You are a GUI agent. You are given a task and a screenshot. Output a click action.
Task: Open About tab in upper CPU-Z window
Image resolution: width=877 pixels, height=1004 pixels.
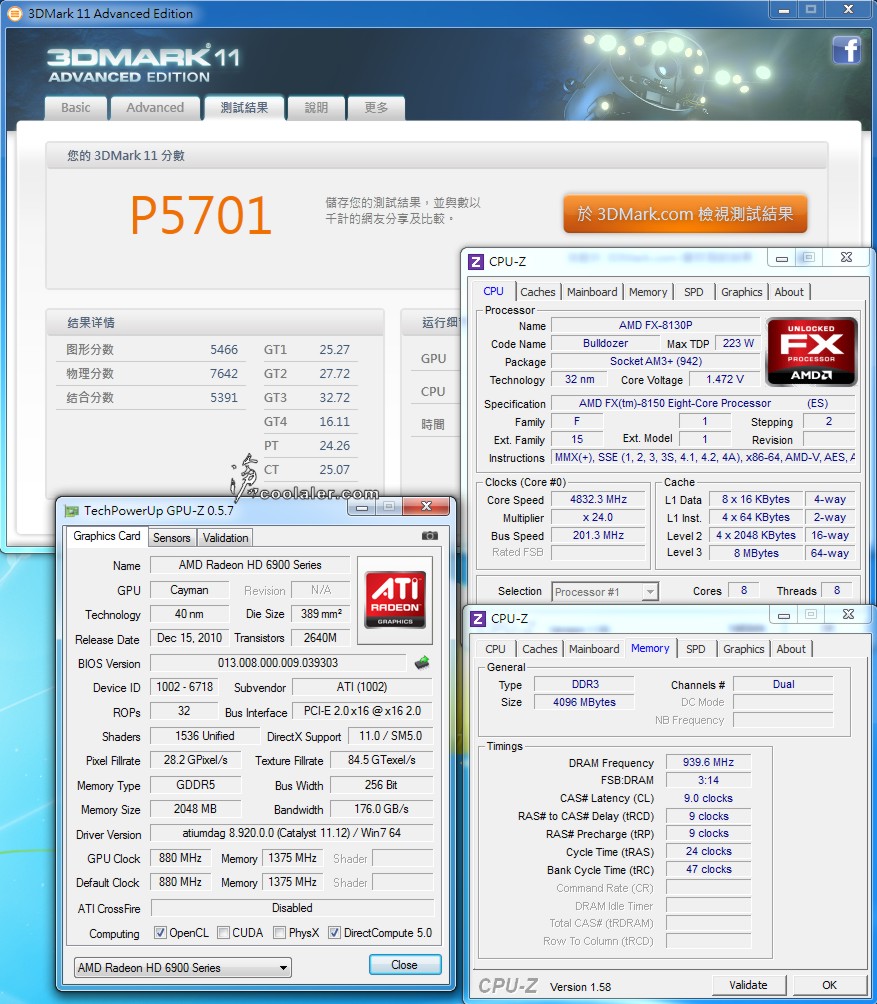tap(789, 292)
